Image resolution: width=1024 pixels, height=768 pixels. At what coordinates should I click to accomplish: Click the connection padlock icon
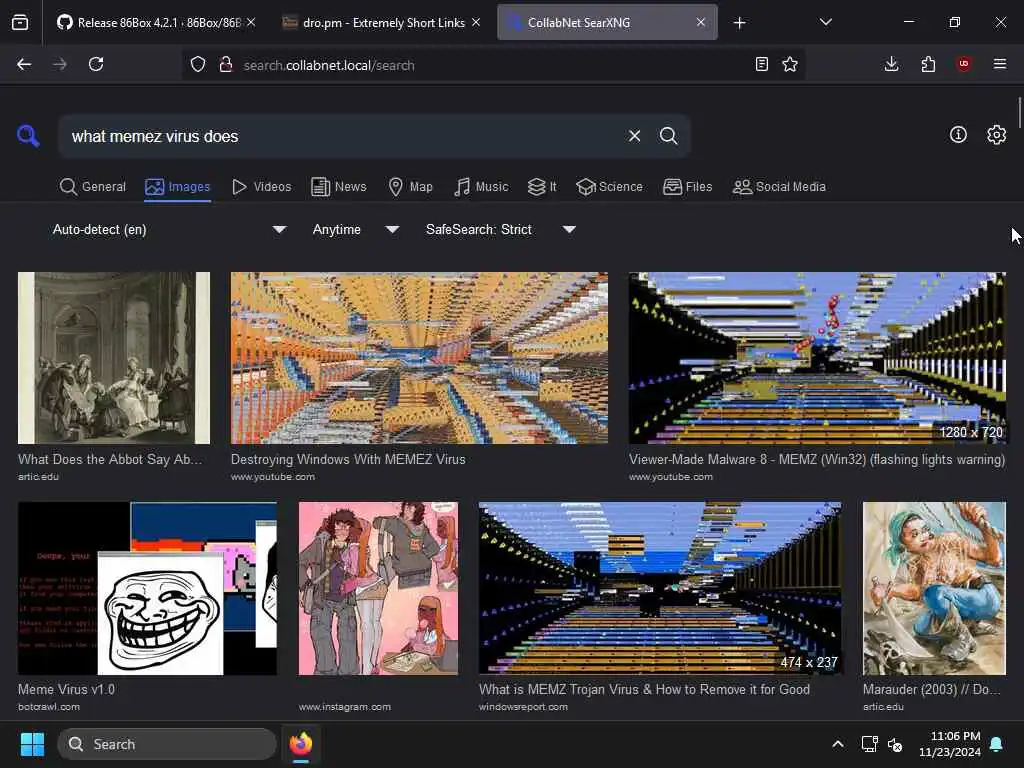pyautogui.click(x=226, y=64)
